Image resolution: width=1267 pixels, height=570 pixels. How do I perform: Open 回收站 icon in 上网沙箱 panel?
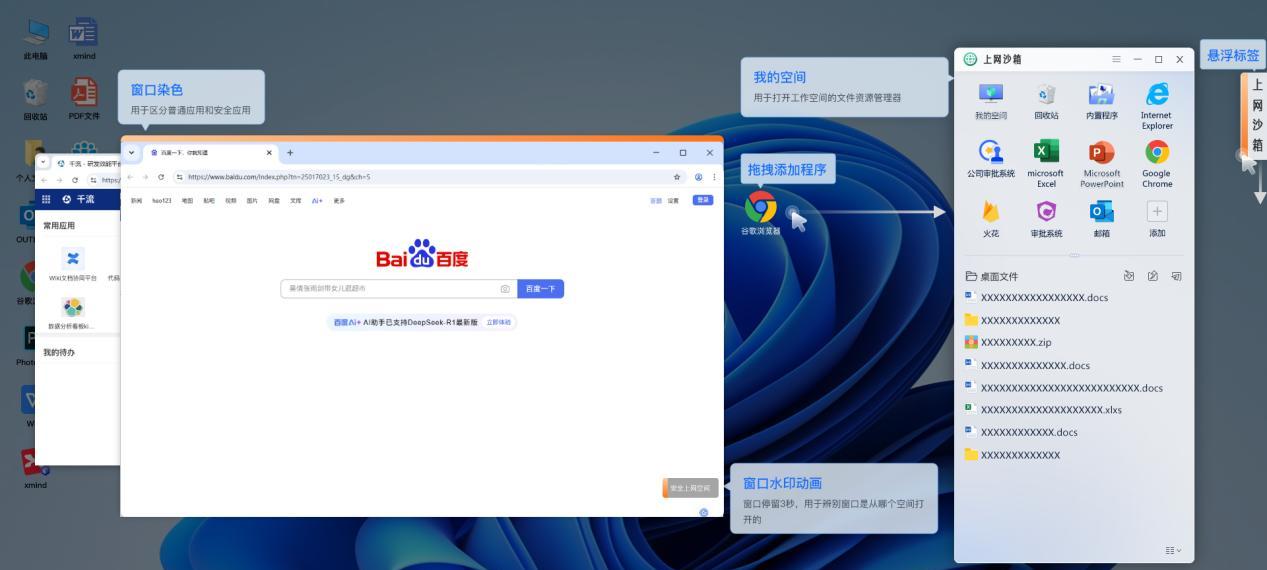click(1046, 100)
